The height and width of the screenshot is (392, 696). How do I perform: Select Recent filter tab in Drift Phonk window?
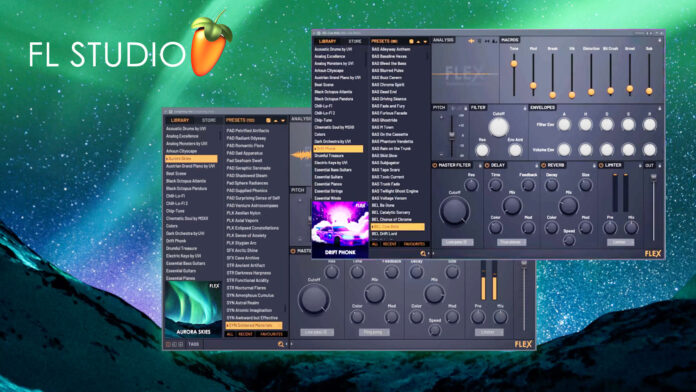tap(389, 244)
